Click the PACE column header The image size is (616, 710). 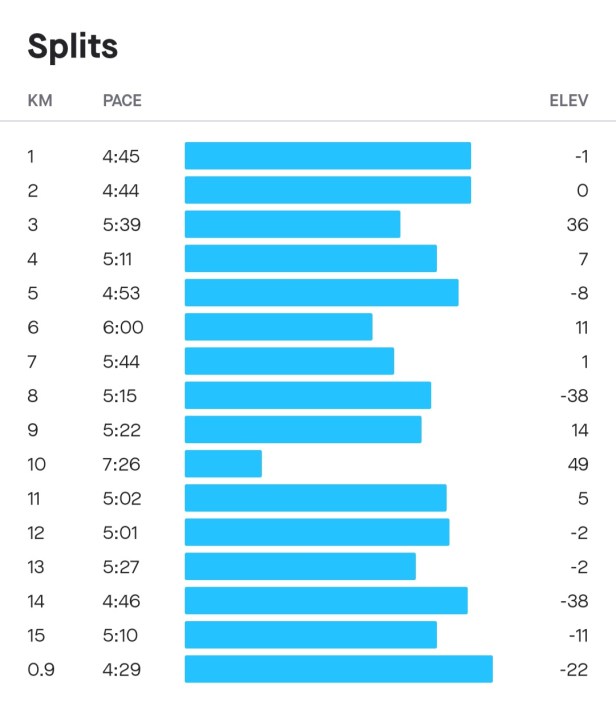122,101
